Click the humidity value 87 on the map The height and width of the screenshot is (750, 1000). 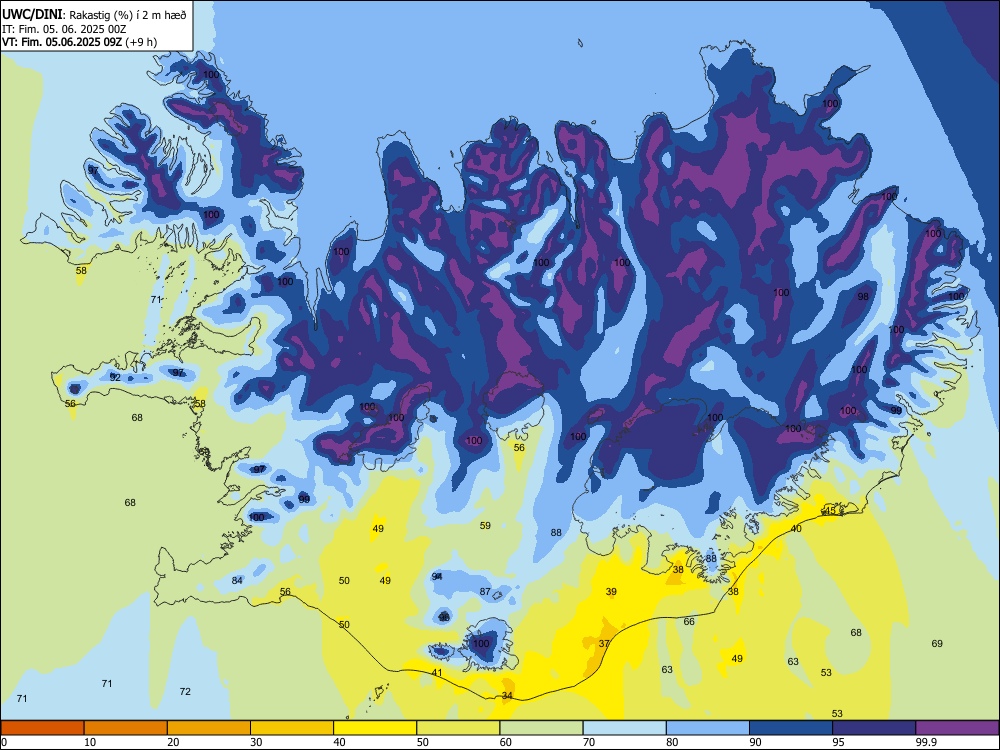485,591
